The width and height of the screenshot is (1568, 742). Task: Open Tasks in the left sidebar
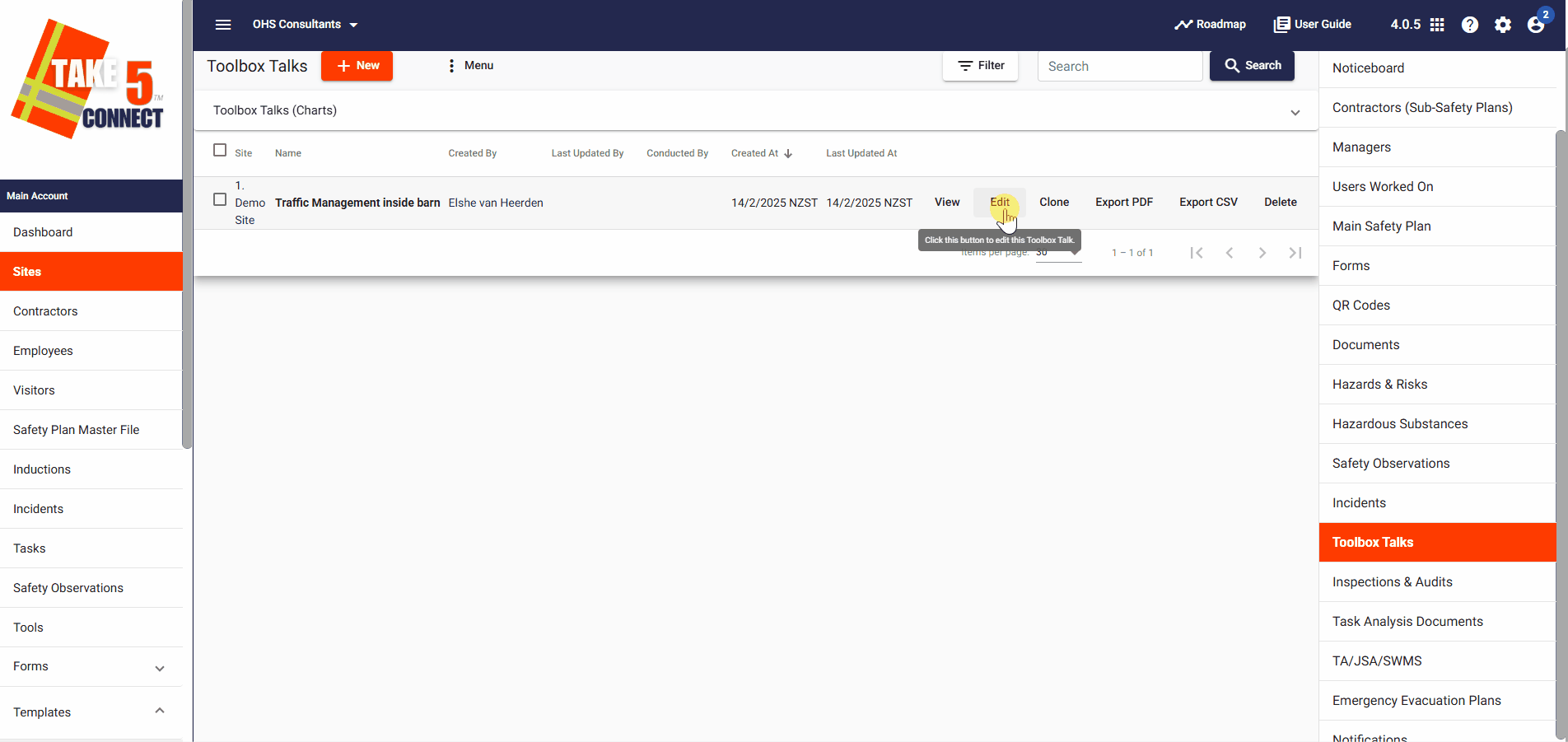[x=91, y=548]
